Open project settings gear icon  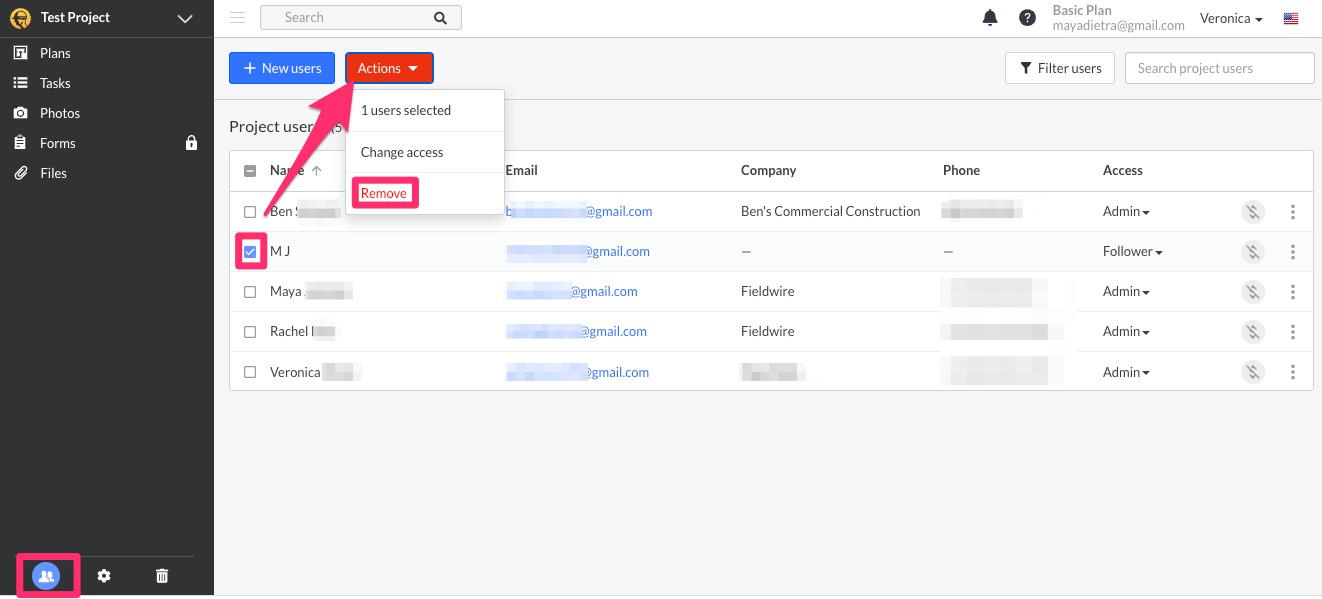pos(104,576)
